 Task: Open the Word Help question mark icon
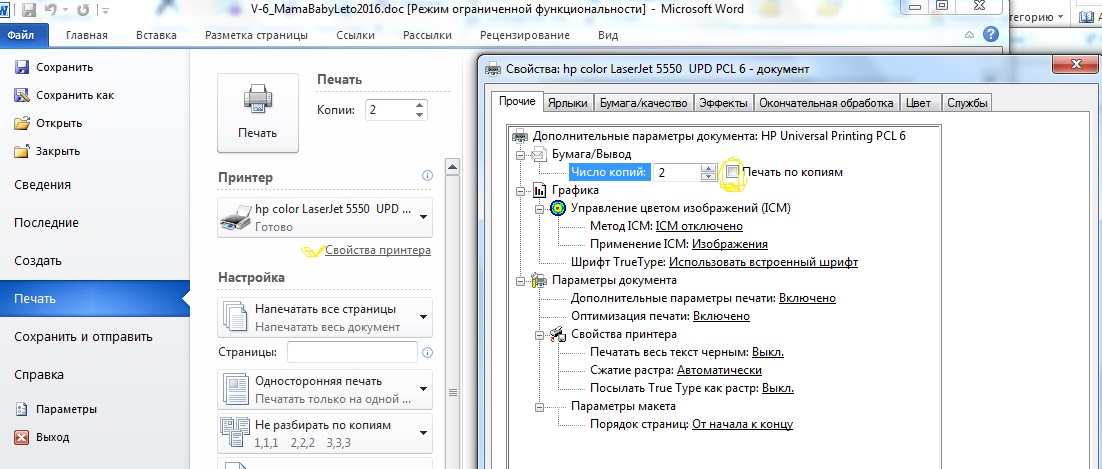click(990, 34)
